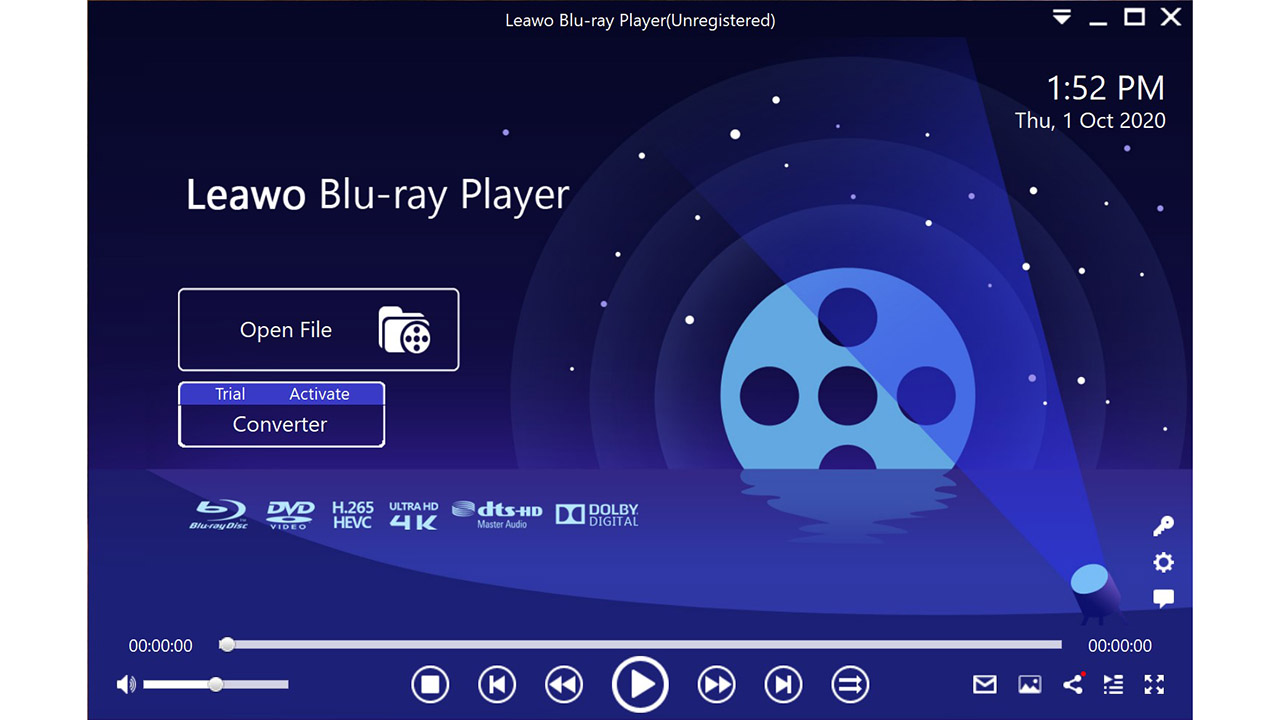Click the Blu-ray Disc logo
Image resolution: width=1280 pixels, height=720 pixels.
click(219, 516)
